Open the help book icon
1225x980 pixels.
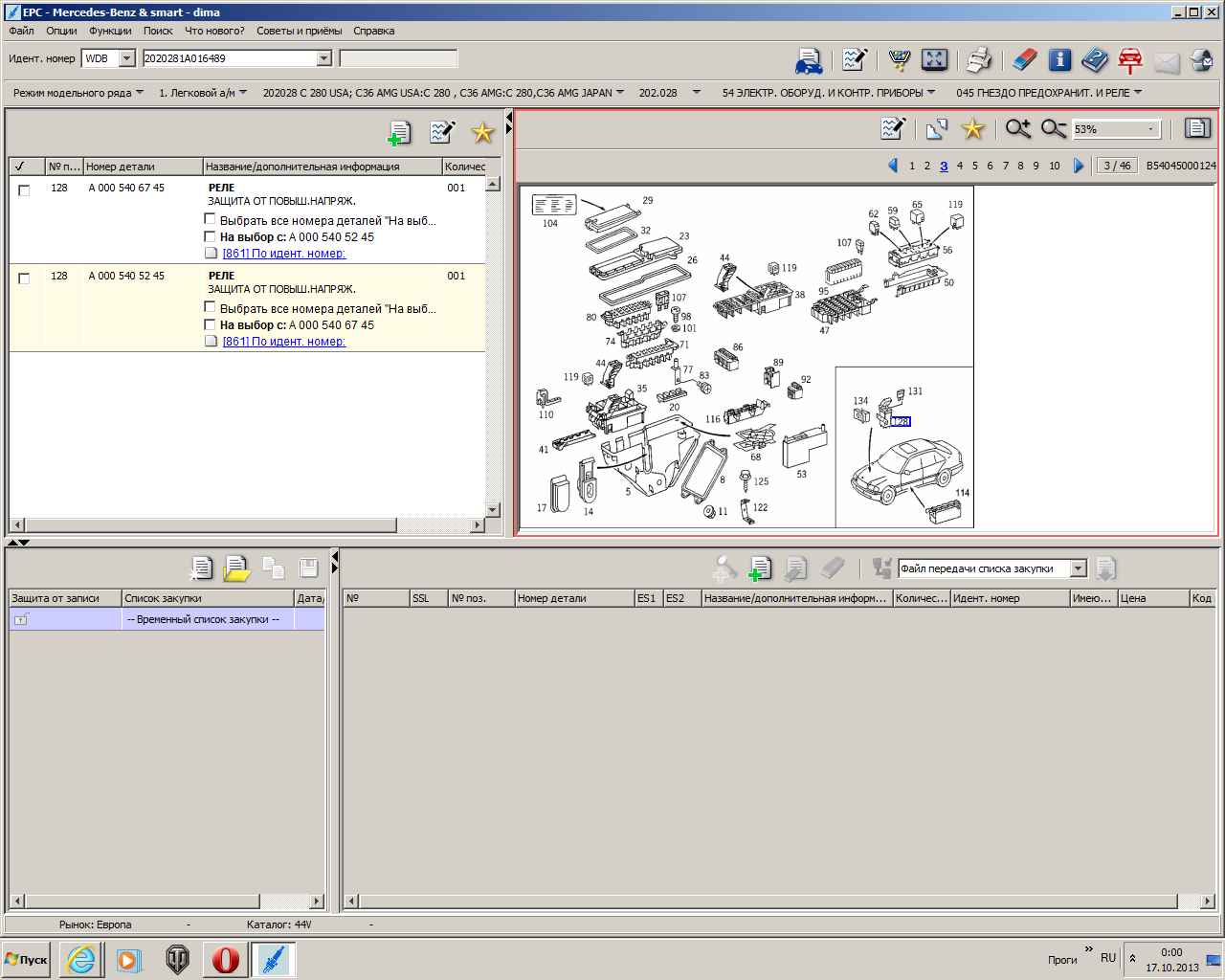point(1095,60)
